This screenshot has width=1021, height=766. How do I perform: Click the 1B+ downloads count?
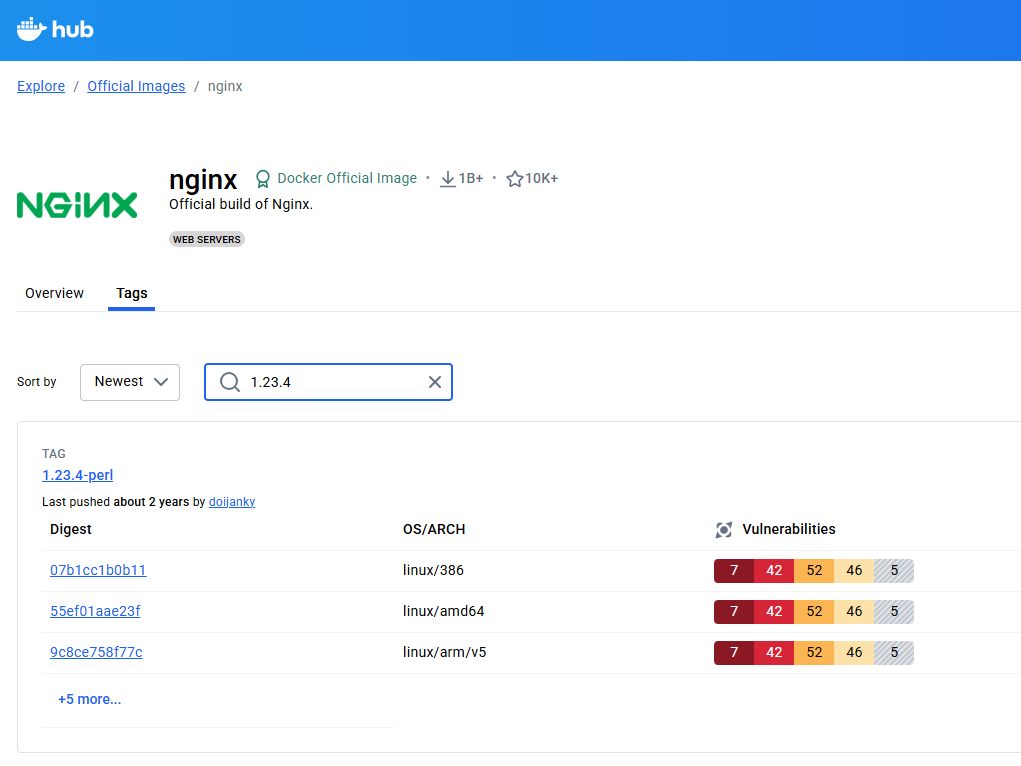[x=471, y=178]
